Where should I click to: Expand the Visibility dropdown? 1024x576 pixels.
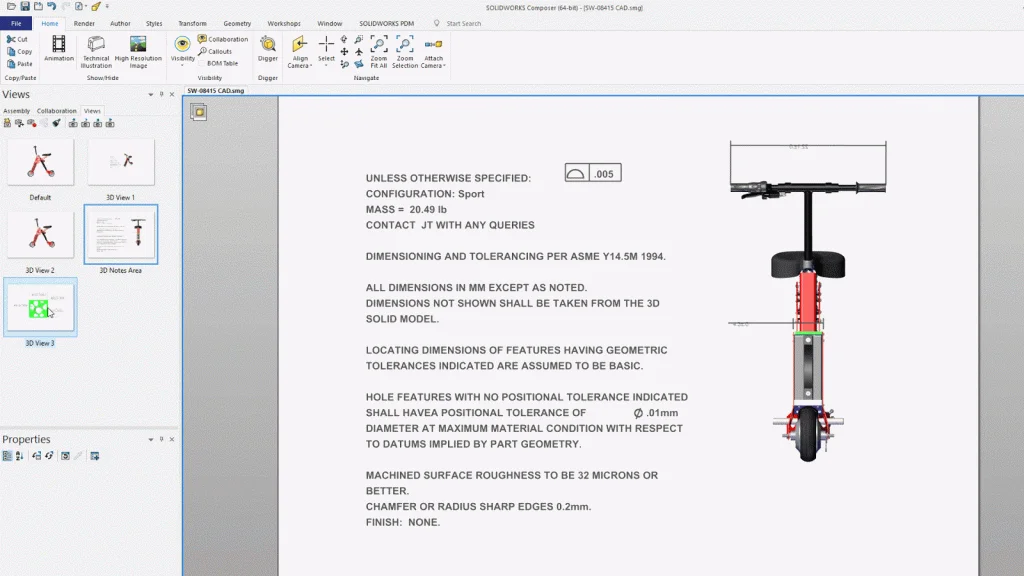tap(183, 65)
